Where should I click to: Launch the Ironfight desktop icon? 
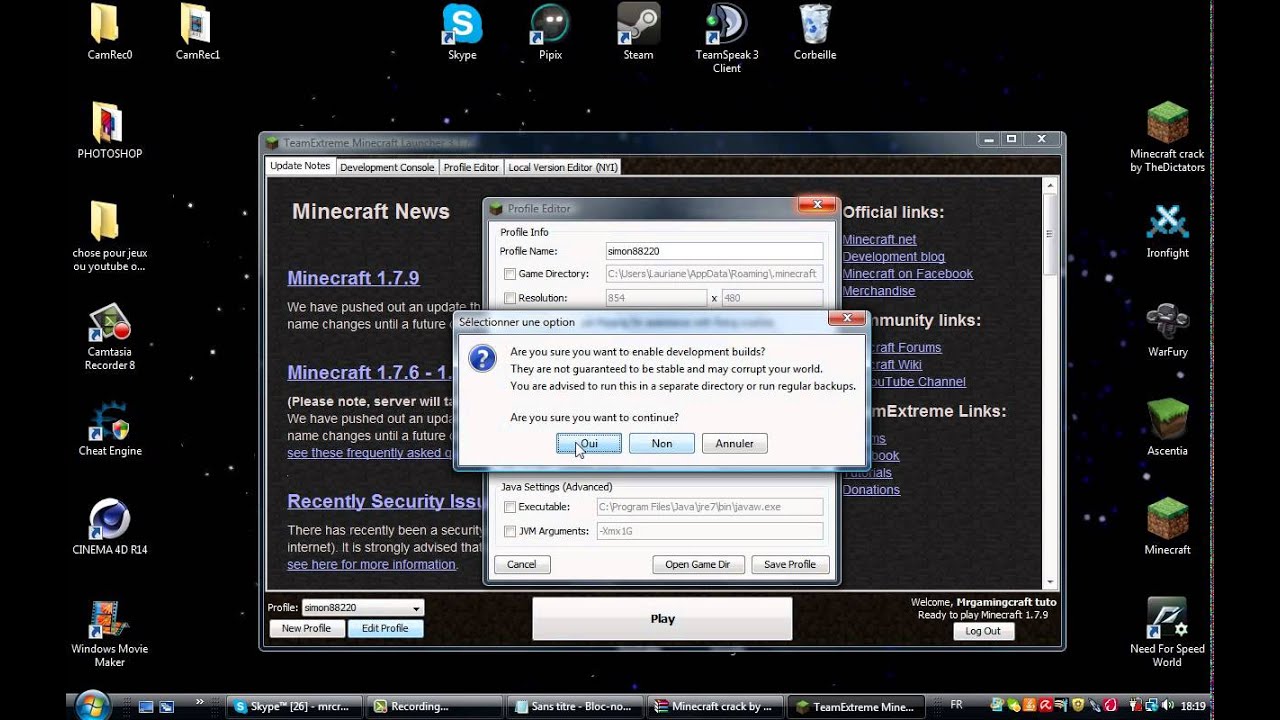1167,230
